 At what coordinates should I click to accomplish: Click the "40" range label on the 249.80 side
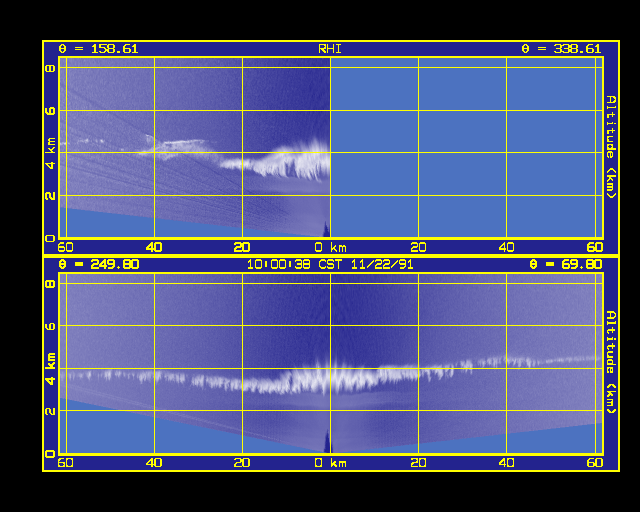pos(154,463)
